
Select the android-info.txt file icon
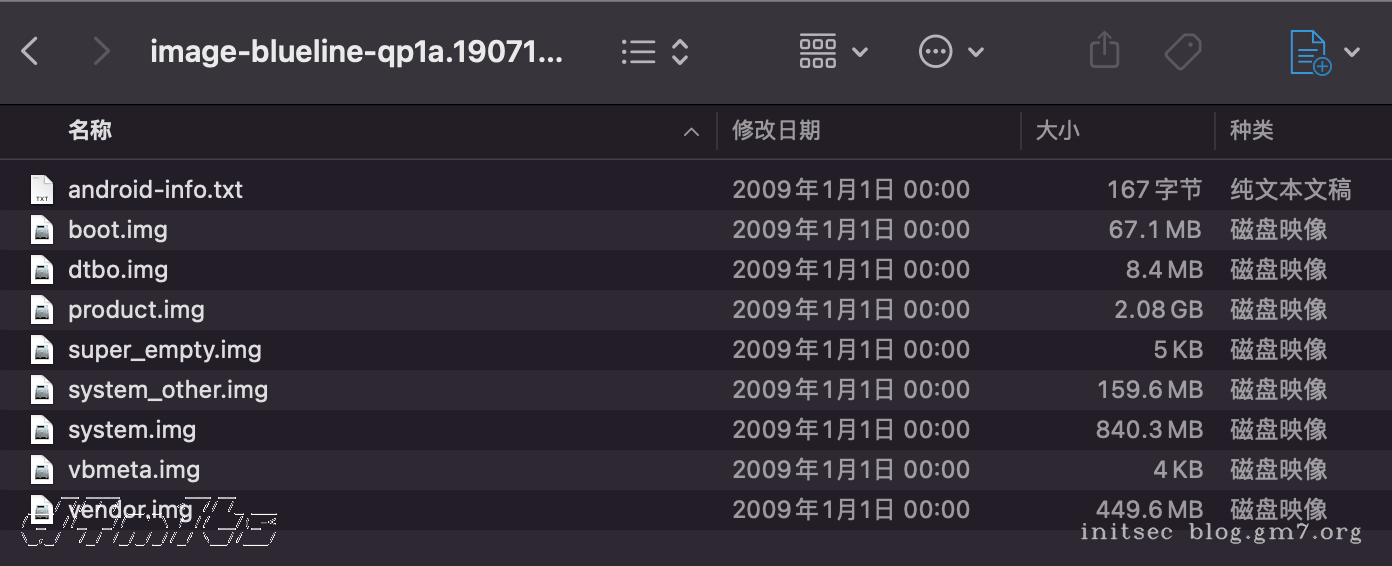[42, 190]
